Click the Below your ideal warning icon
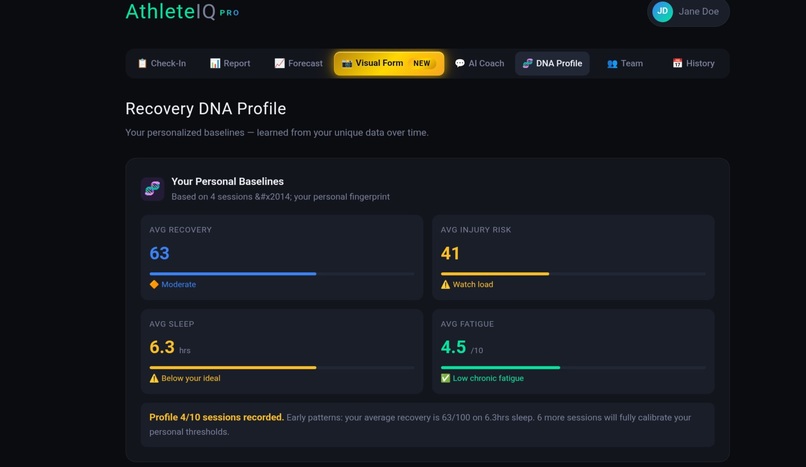Viewport: 806px width, 467px height. coord(154,378)
